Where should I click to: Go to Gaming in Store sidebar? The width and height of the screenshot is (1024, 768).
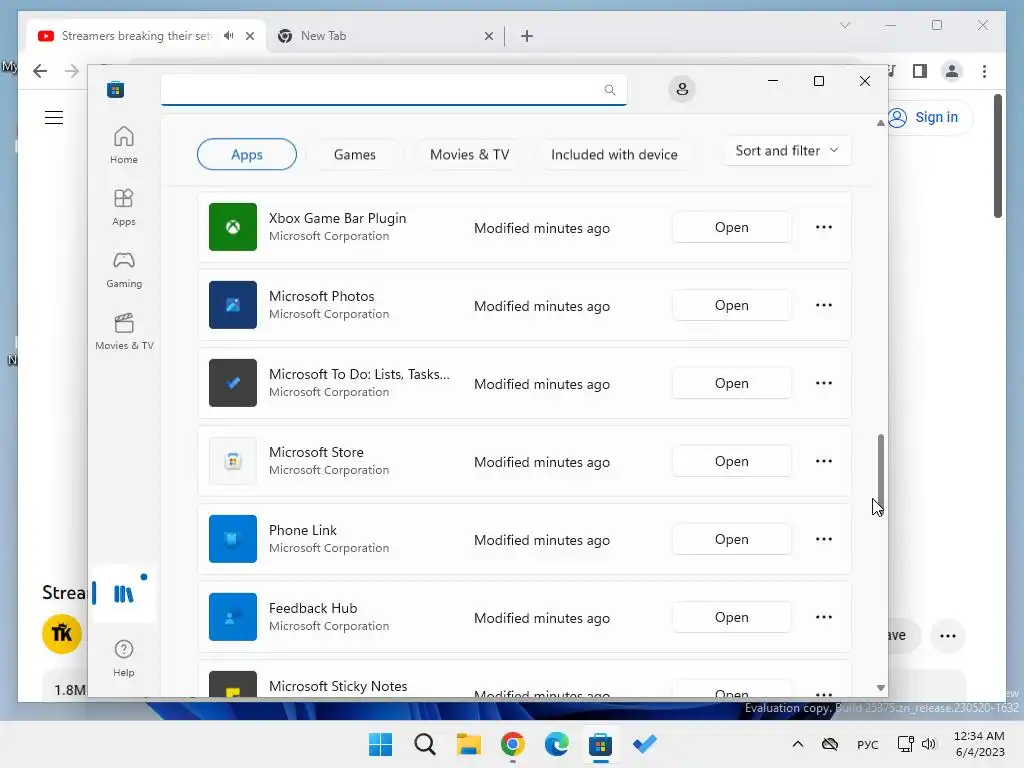(x=123, y=269)
